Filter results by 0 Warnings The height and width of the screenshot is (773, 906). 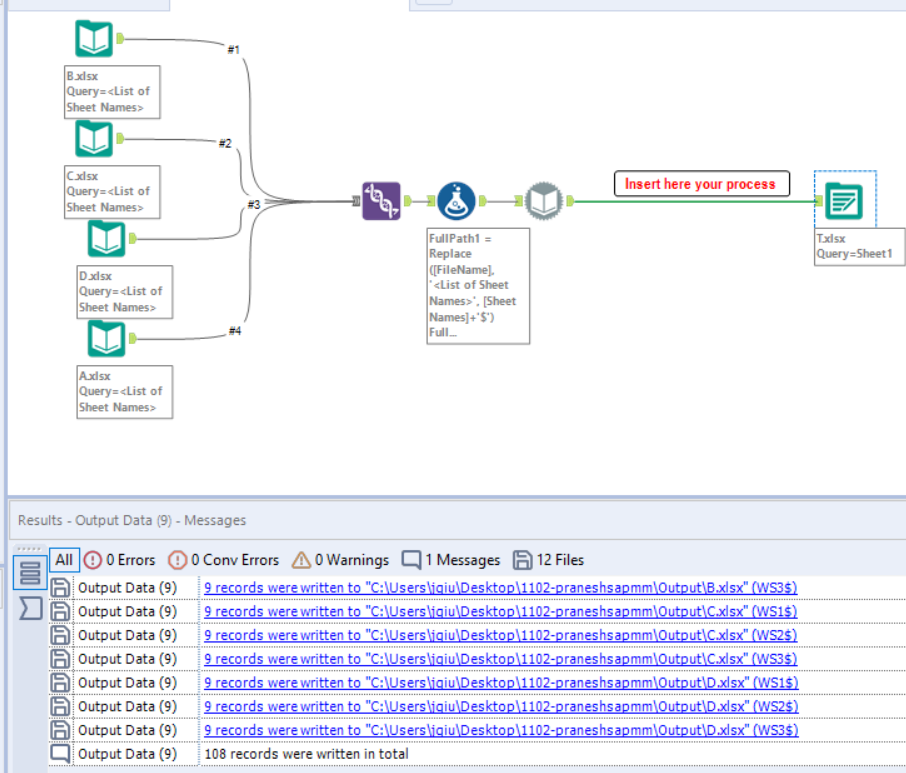click(340, 560)
